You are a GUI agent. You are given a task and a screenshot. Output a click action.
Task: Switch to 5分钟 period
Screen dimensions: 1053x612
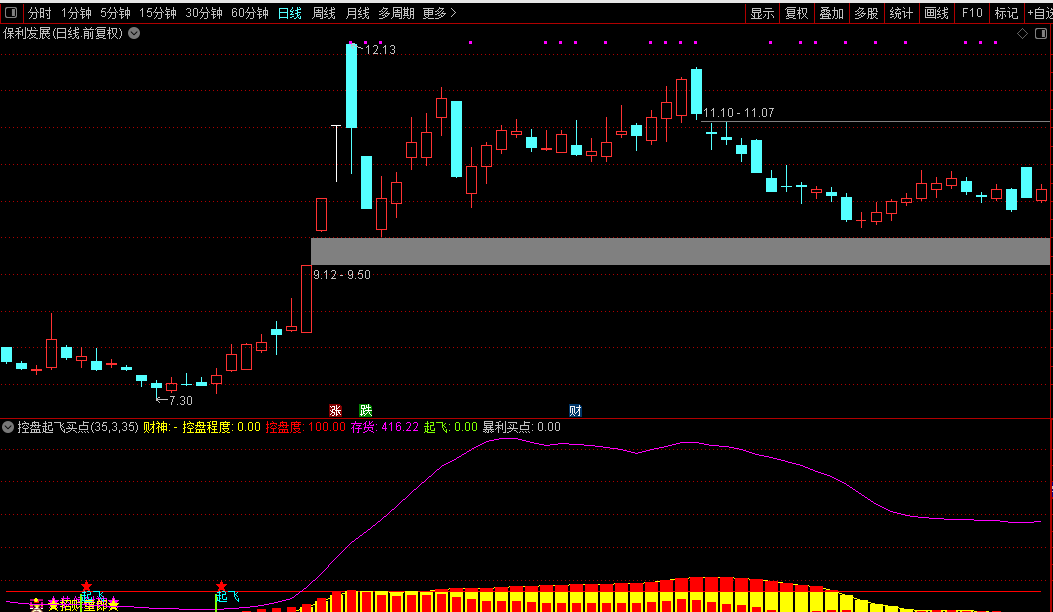tap(116, 13)
